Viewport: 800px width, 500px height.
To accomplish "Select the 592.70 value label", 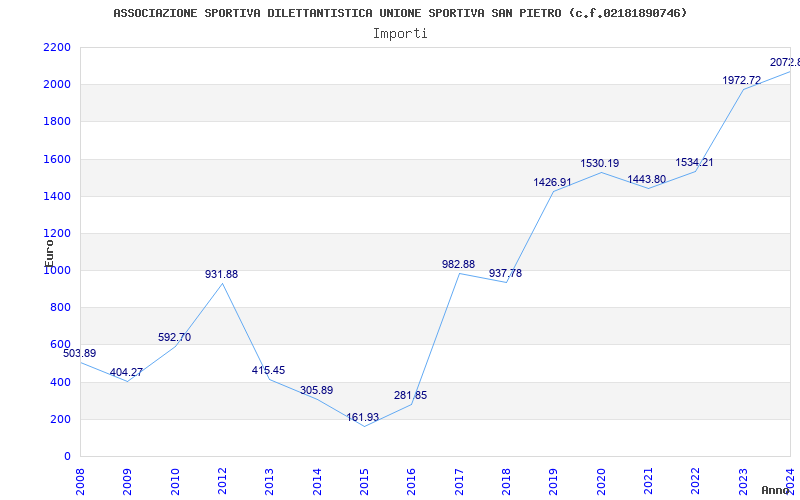I will [174, 337].
